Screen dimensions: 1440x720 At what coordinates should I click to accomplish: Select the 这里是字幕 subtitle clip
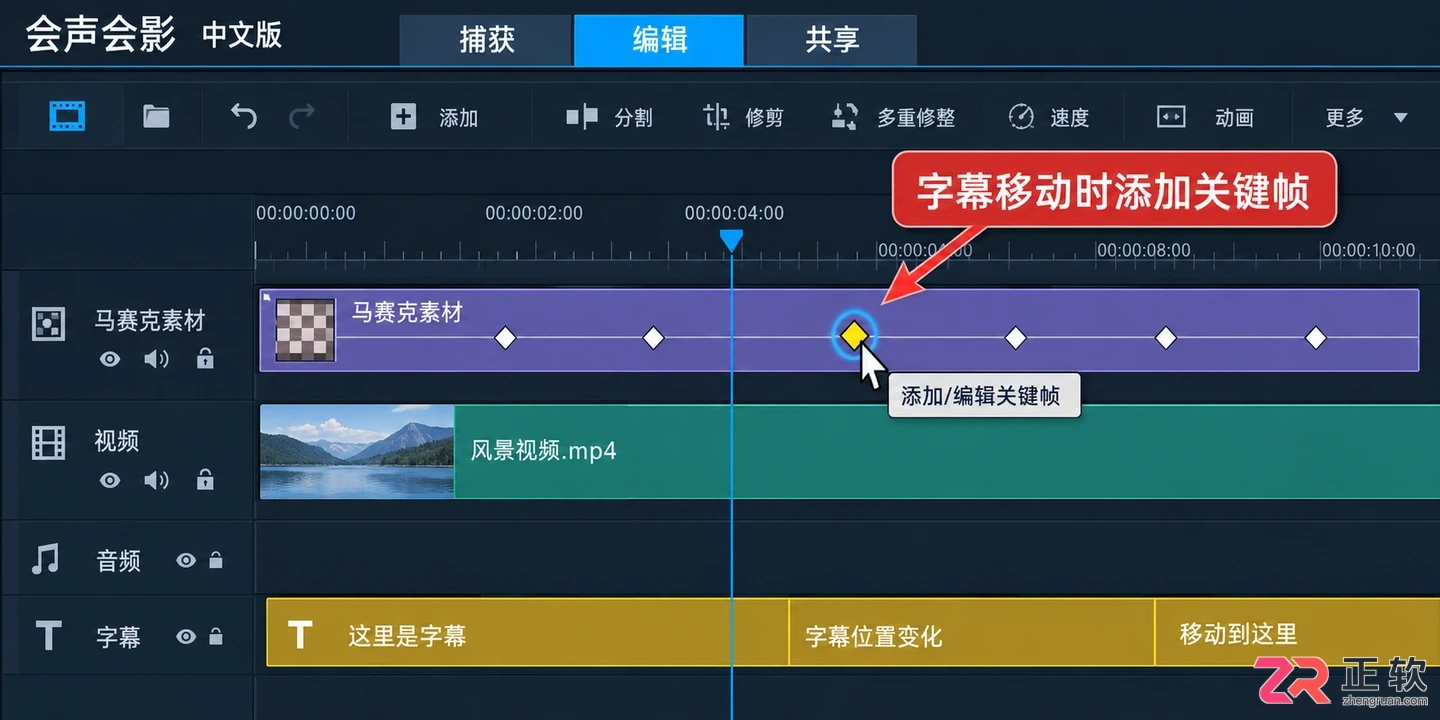(x=528, y=633)
